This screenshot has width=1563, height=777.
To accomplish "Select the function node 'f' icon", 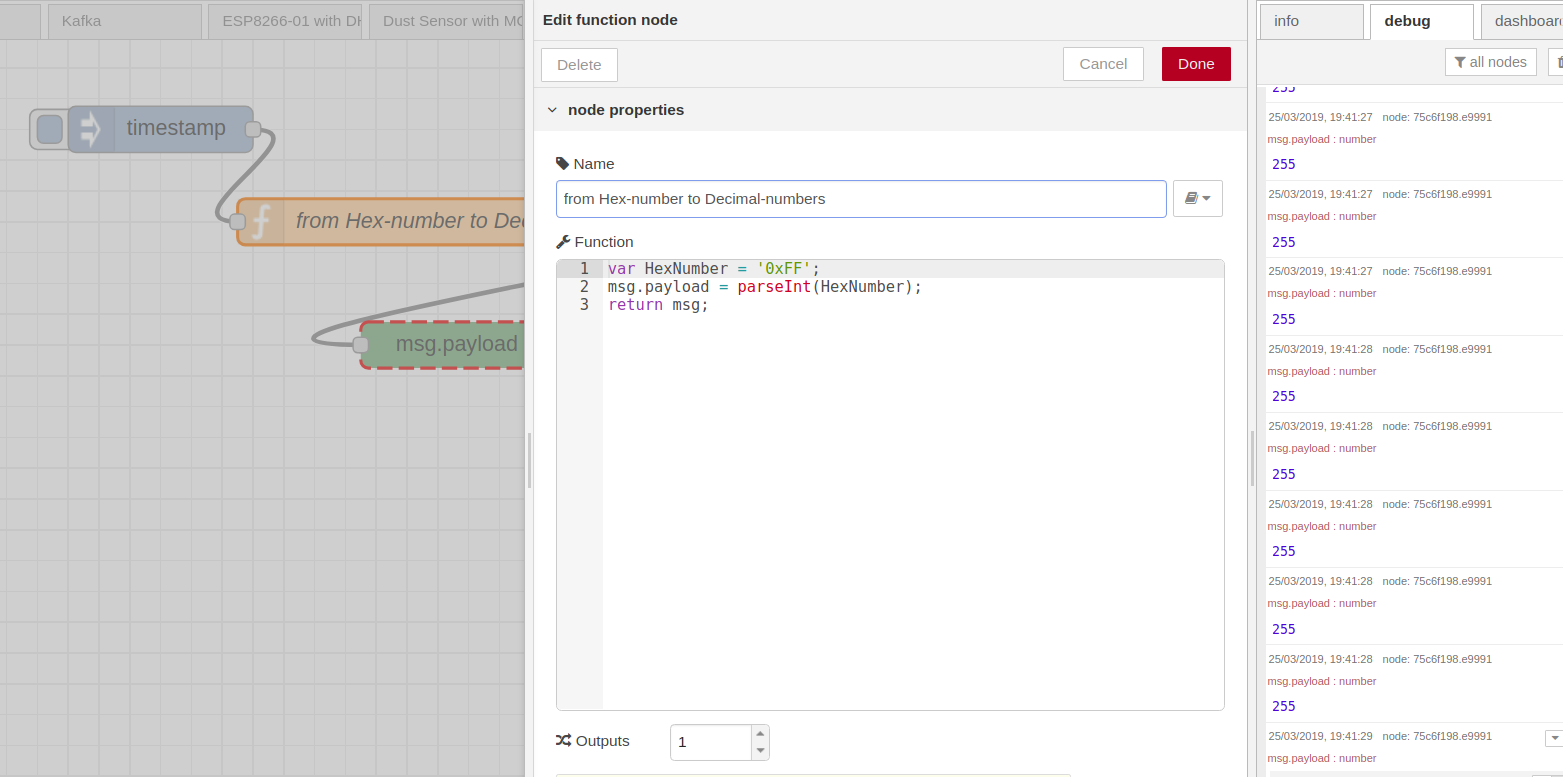I will tap(260, 221).
